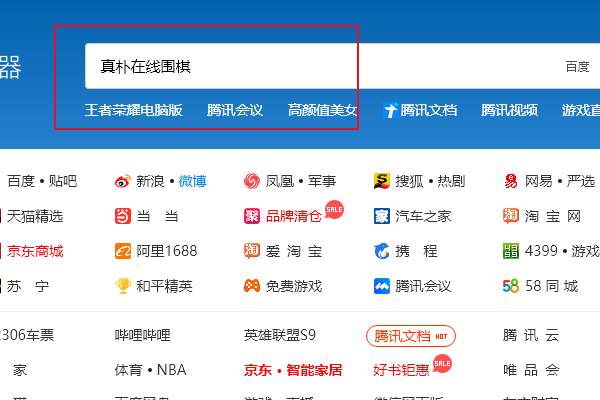Image resolution: width=600 pixels, height=400 pixels.
Task: Open the 百度 site link
Action: (x=21, y=181)
